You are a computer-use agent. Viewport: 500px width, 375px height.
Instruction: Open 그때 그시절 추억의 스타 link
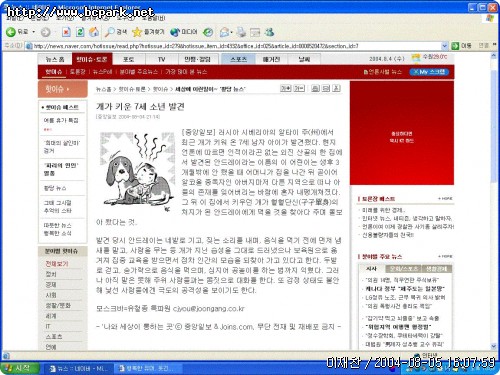58,207
